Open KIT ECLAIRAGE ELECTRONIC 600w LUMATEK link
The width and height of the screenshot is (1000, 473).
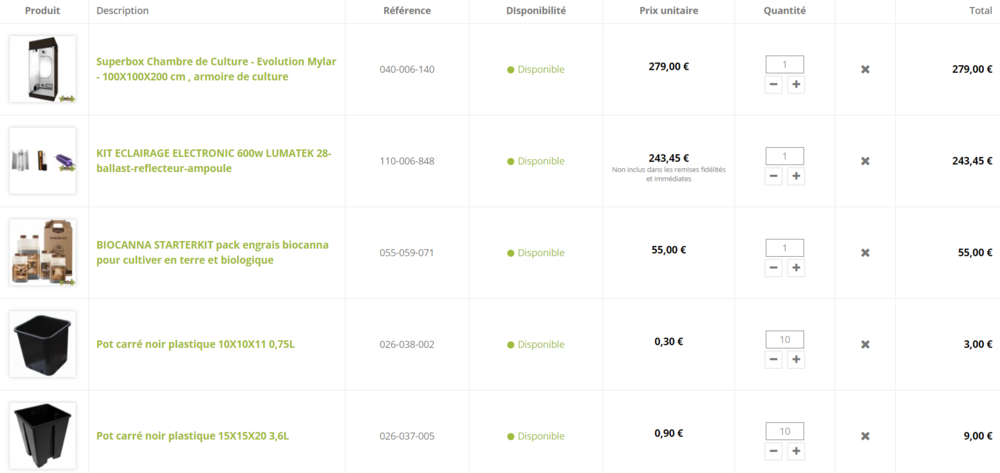tap(214, 161)
